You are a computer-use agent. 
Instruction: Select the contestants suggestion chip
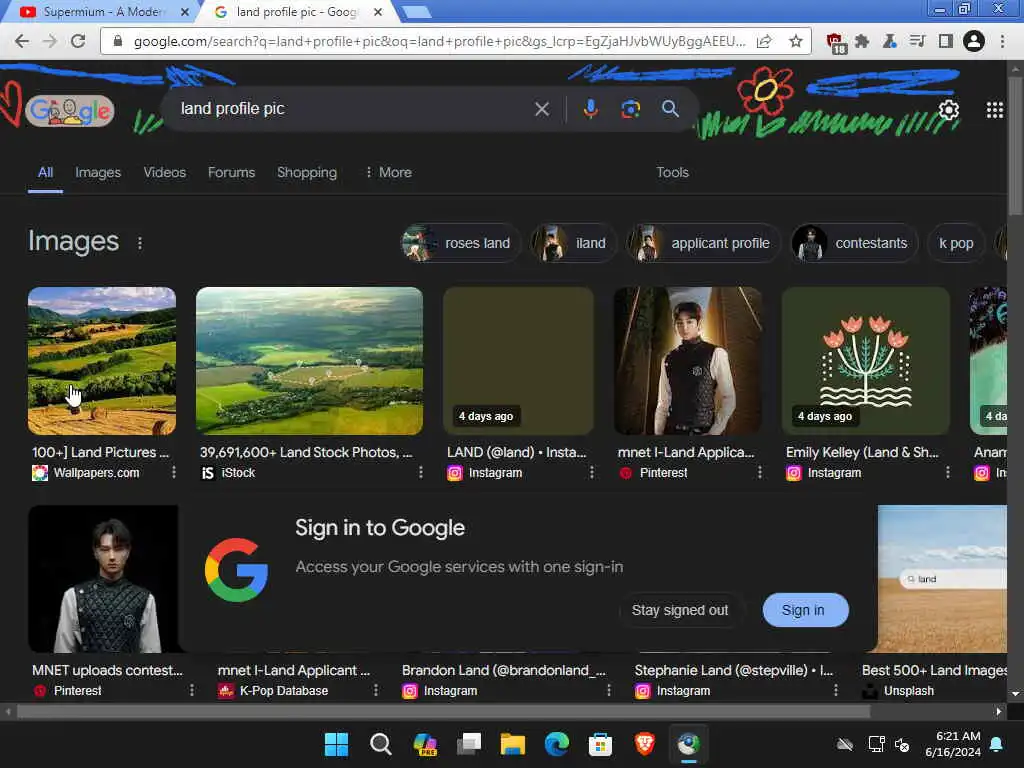pos(855,243)
